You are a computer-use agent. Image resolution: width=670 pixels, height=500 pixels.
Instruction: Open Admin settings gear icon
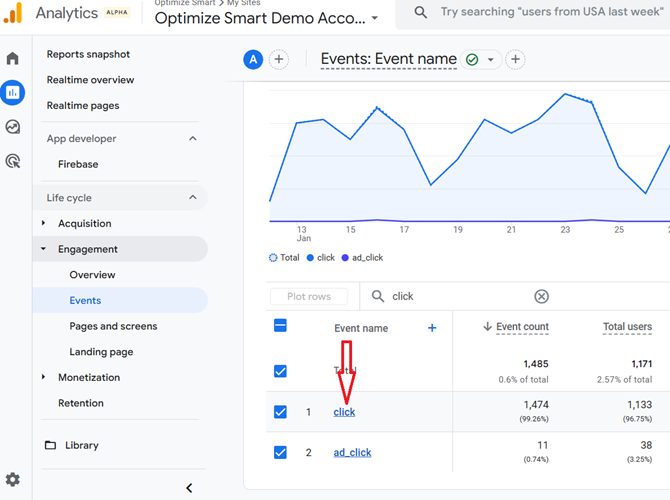12,479
